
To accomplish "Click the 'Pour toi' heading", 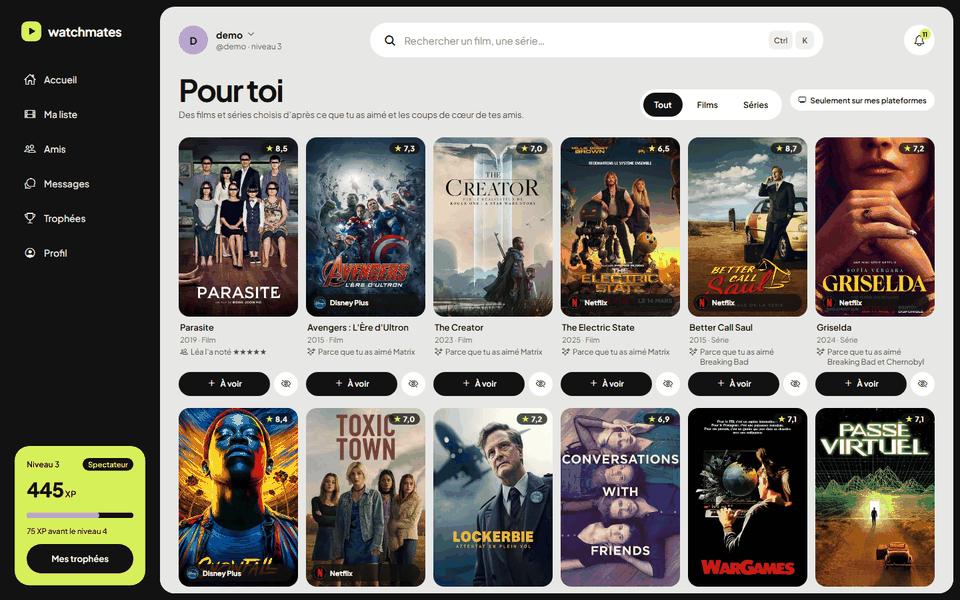I will point(231,91).
